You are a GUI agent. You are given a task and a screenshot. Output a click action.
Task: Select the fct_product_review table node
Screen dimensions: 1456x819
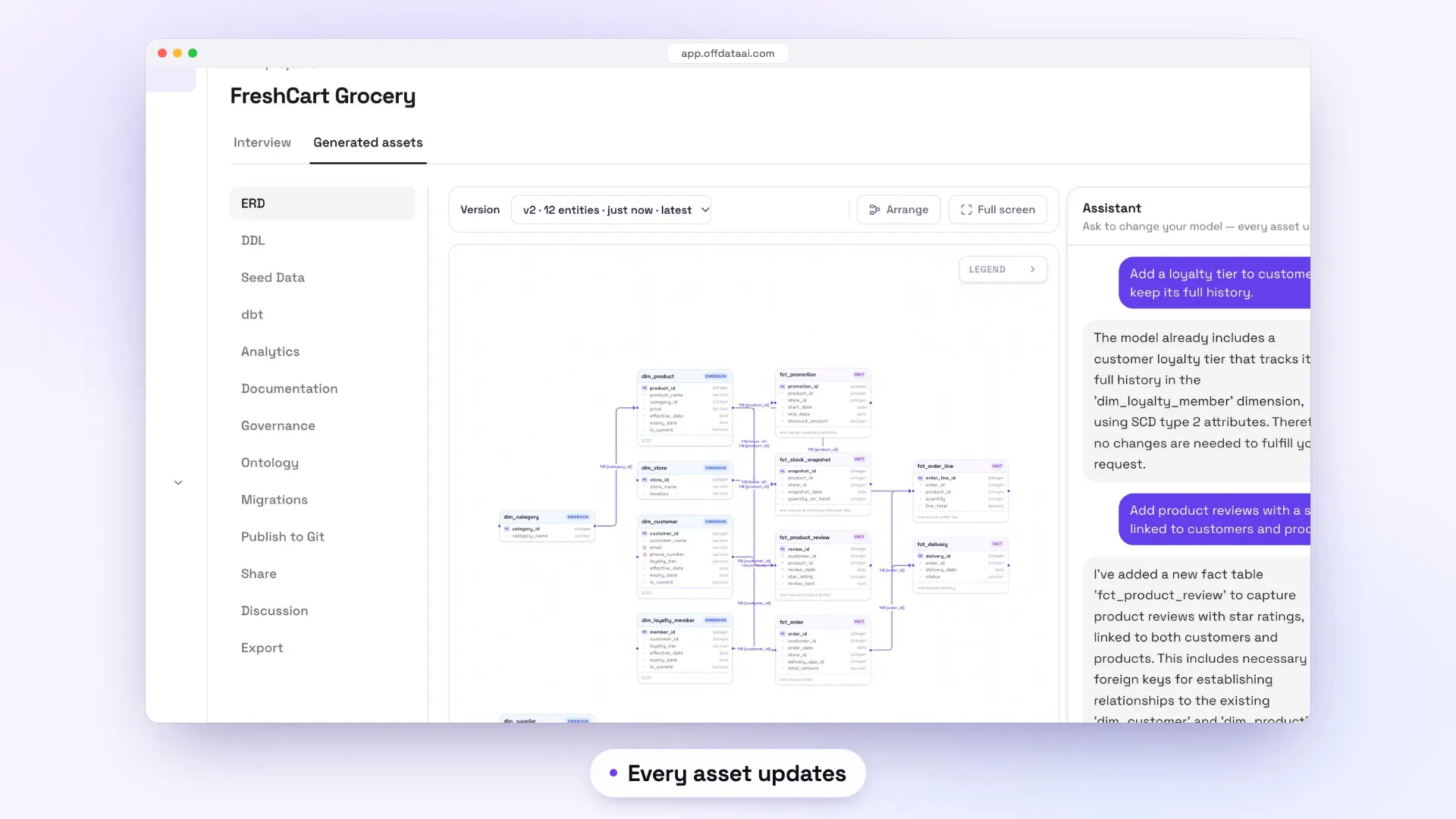823,566
